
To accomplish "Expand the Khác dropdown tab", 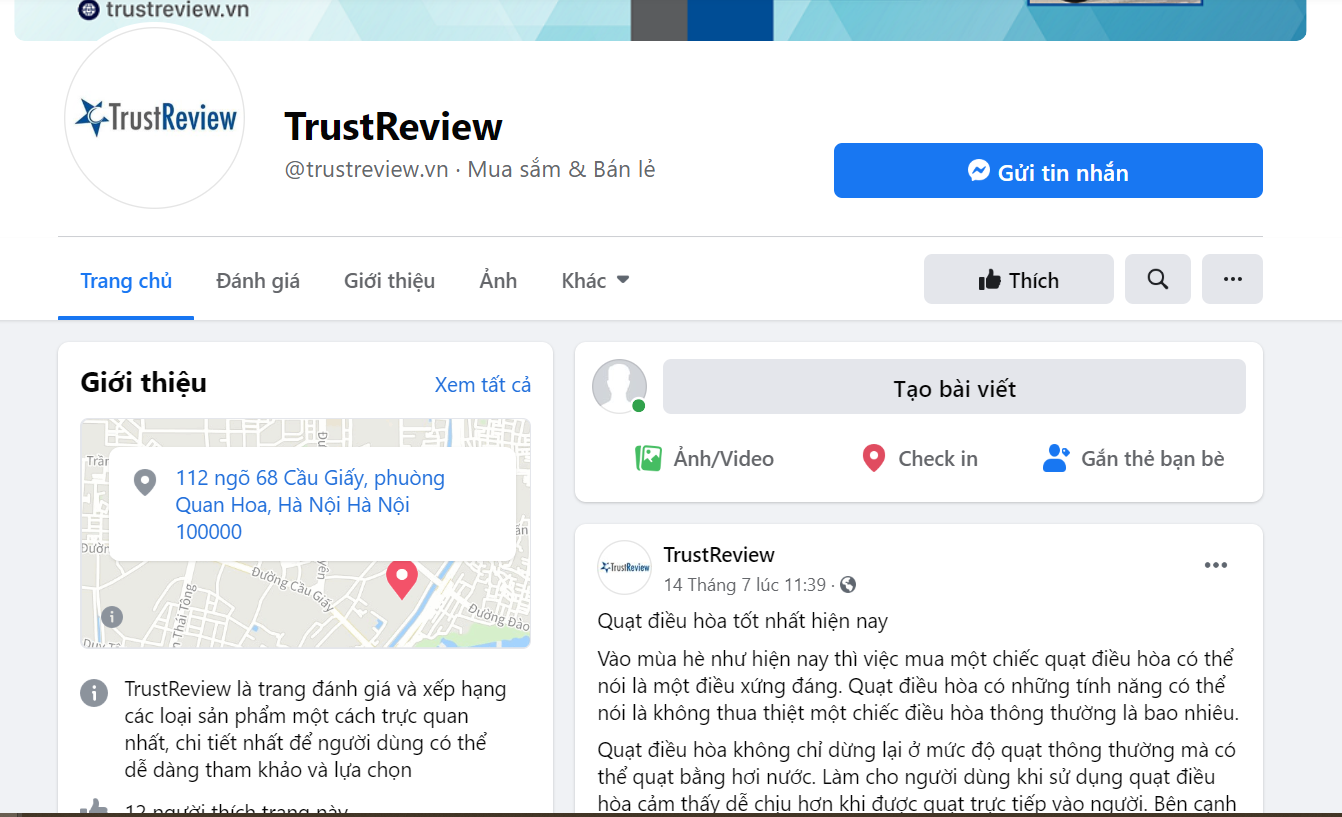I will [595, 281].
